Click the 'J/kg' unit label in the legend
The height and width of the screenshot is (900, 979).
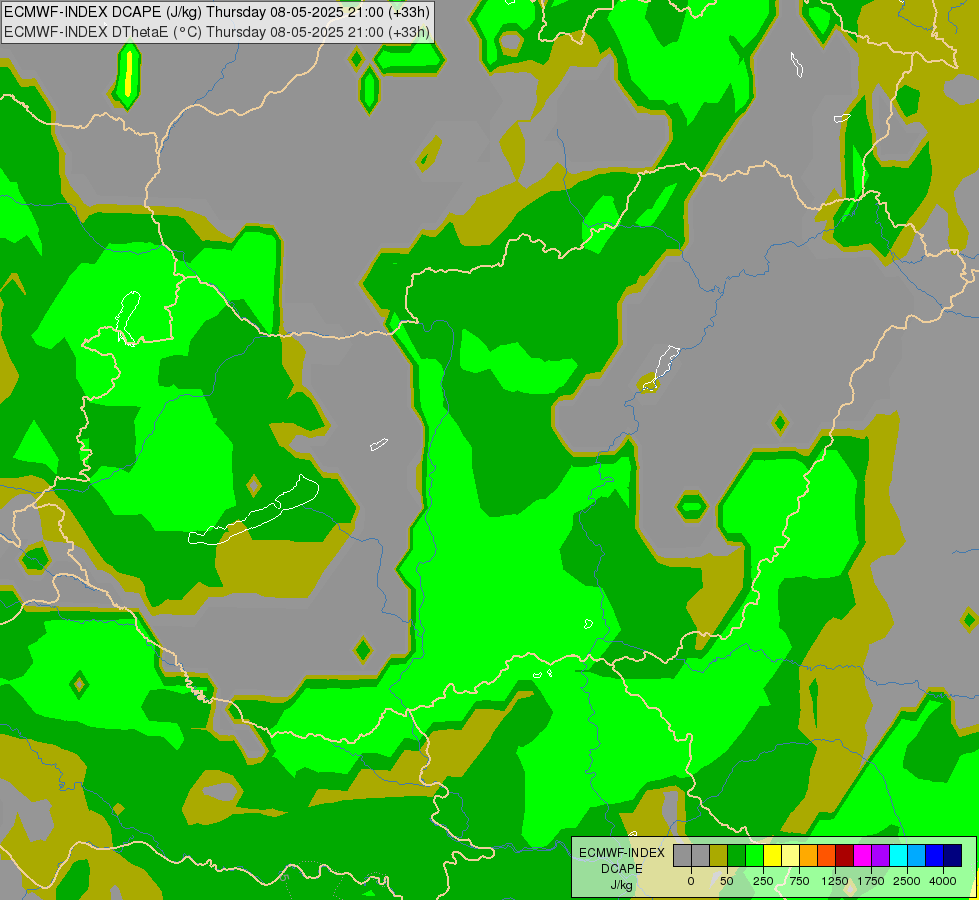pyautogui.click(x=622, y=885)
